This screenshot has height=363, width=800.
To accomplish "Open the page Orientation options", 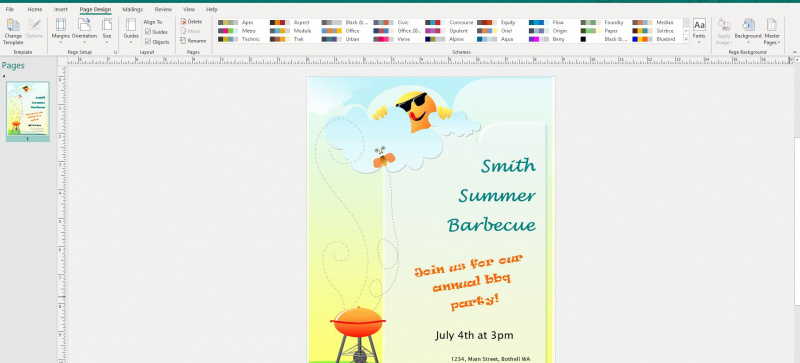I will [x=84, y=31].
